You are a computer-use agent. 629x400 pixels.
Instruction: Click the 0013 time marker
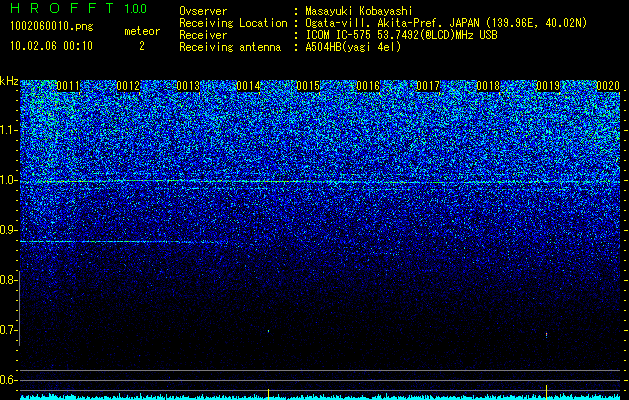(188, 86)
